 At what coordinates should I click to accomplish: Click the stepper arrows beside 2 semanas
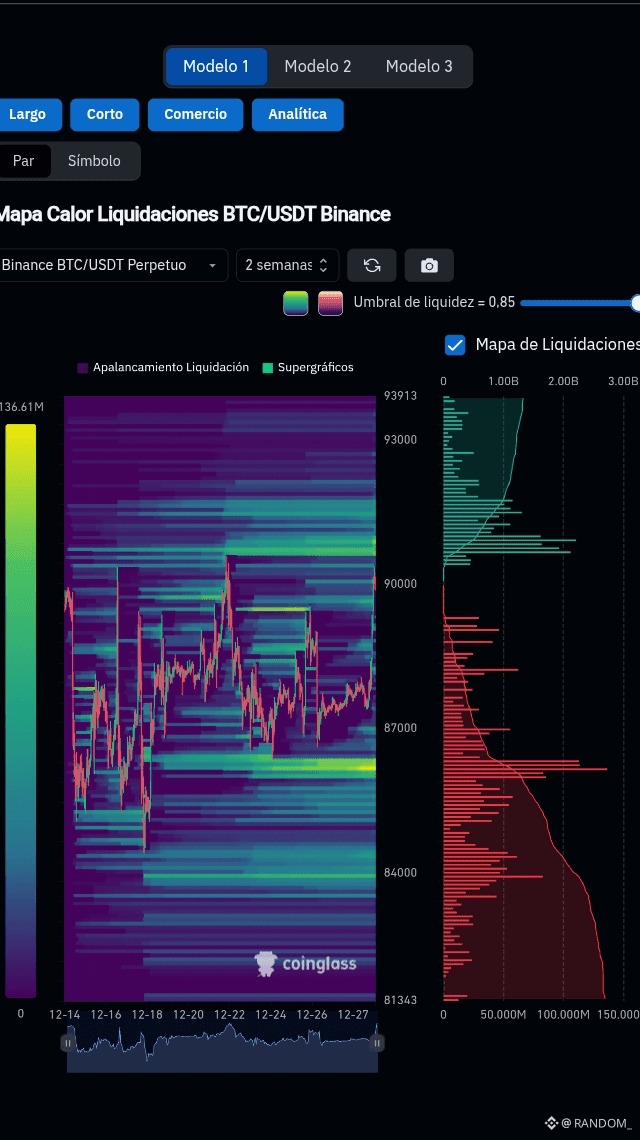pyautogui.click(x=324, y=265)
